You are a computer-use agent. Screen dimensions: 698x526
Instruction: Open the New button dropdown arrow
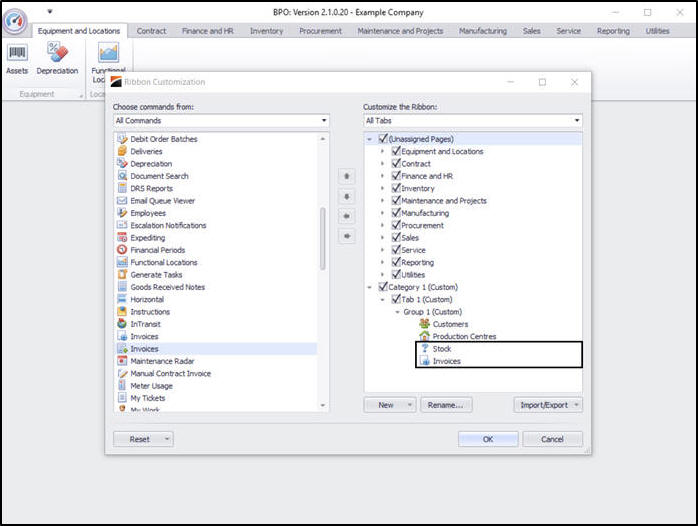410,405
